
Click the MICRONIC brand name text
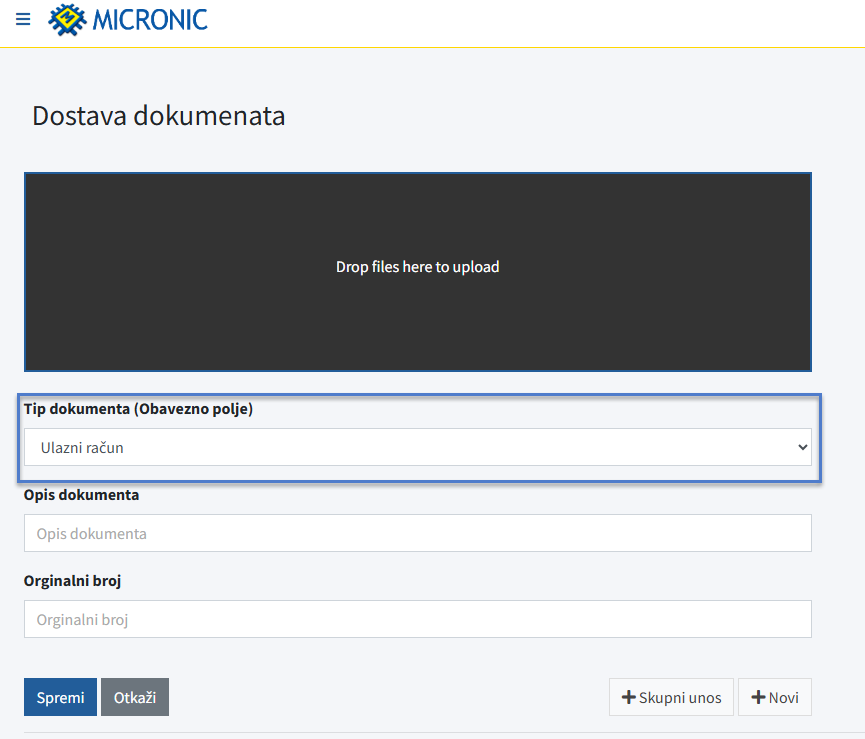[x=150, y=19]
